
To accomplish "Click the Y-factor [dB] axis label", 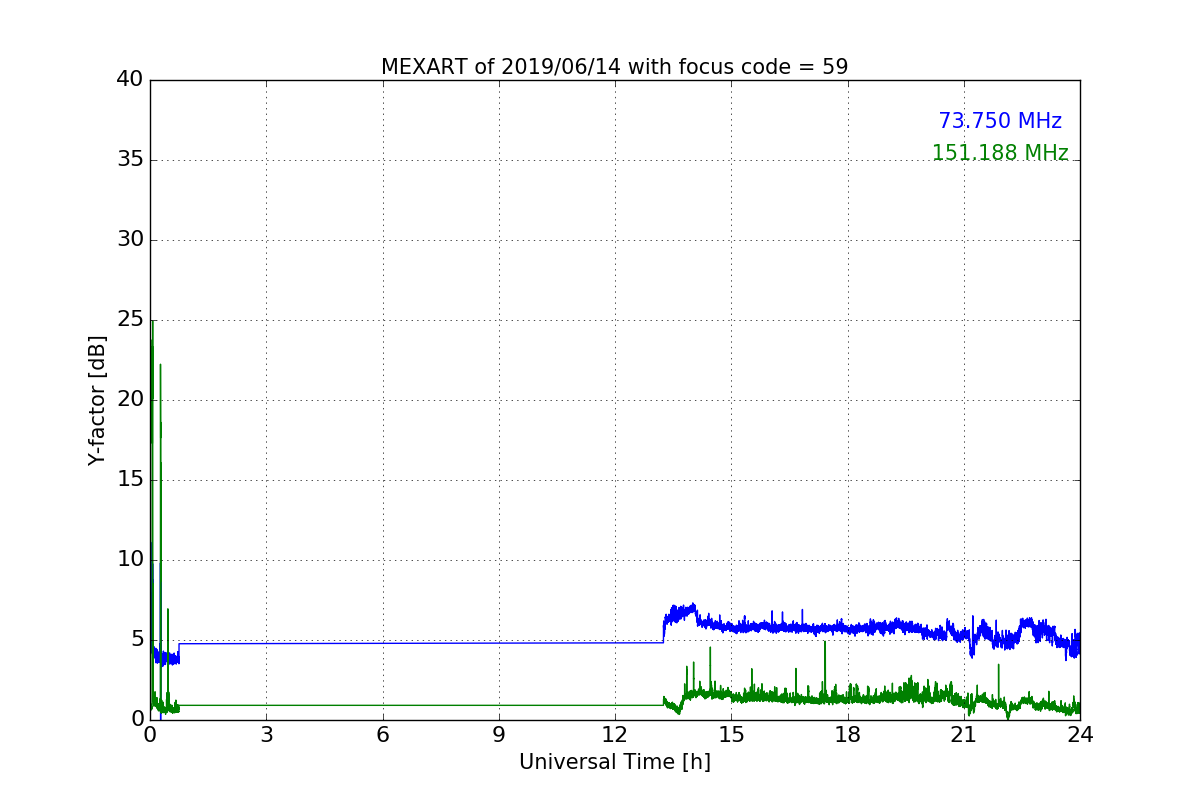I will [x=97, y=400].
